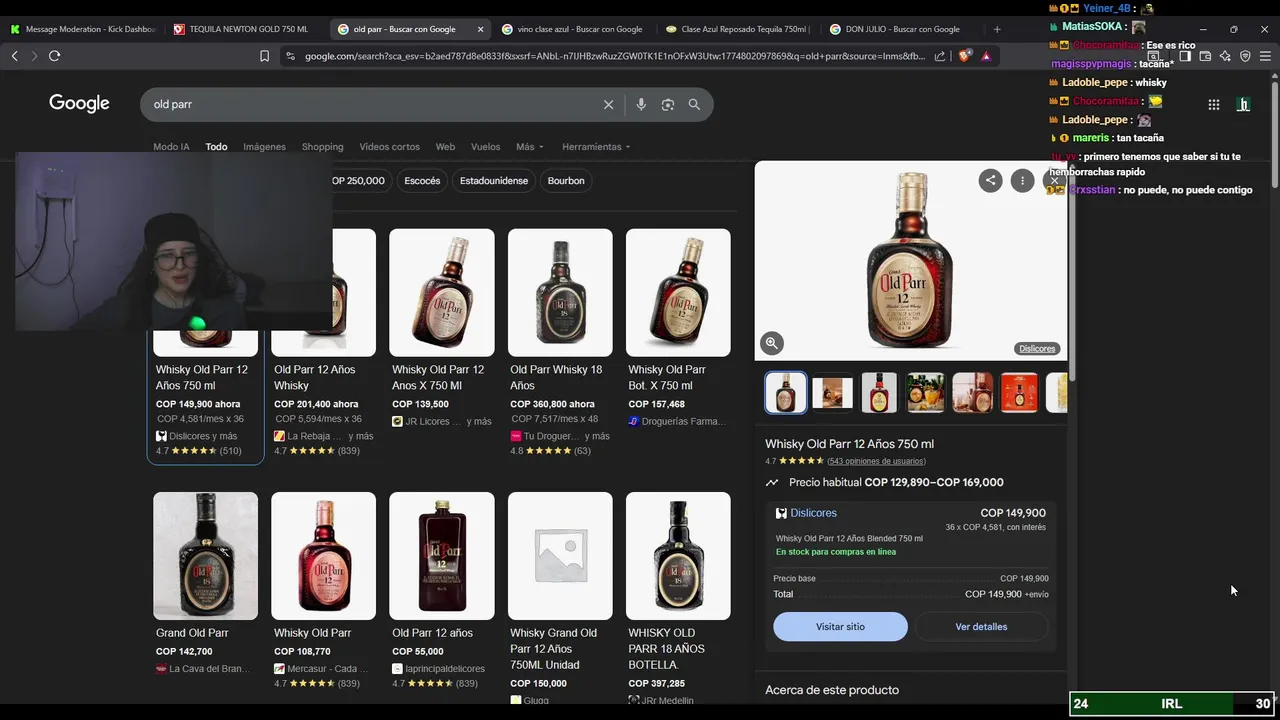Viewport: 1280px width, 720px height.
Task: Start voice search with the microphone icon
Action: pos(641,104)
